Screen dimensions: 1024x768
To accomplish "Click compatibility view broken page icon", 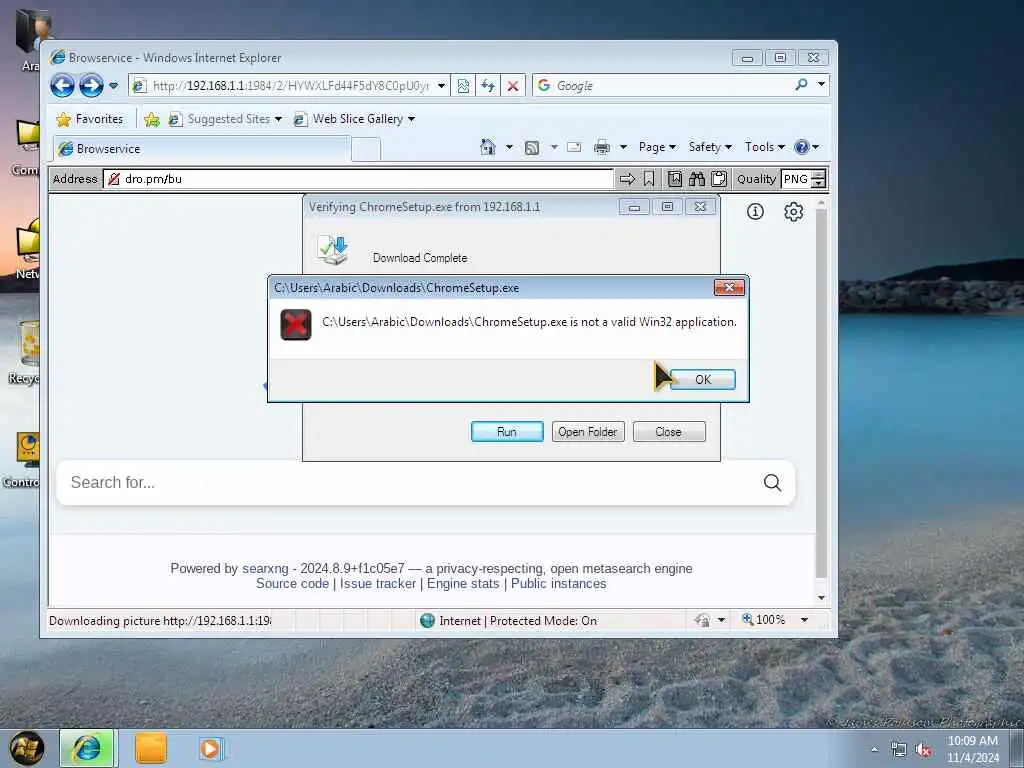I will [x=463, y=86].
